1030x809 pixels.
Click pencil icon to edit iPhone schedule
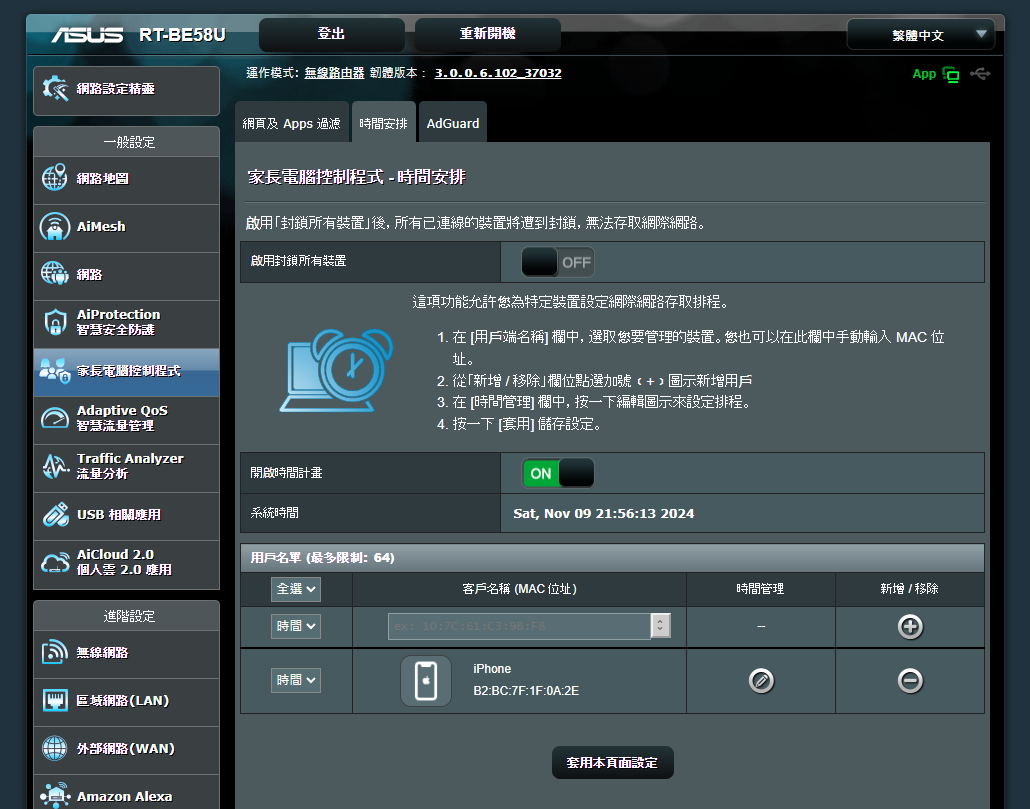tap(761, 680)
